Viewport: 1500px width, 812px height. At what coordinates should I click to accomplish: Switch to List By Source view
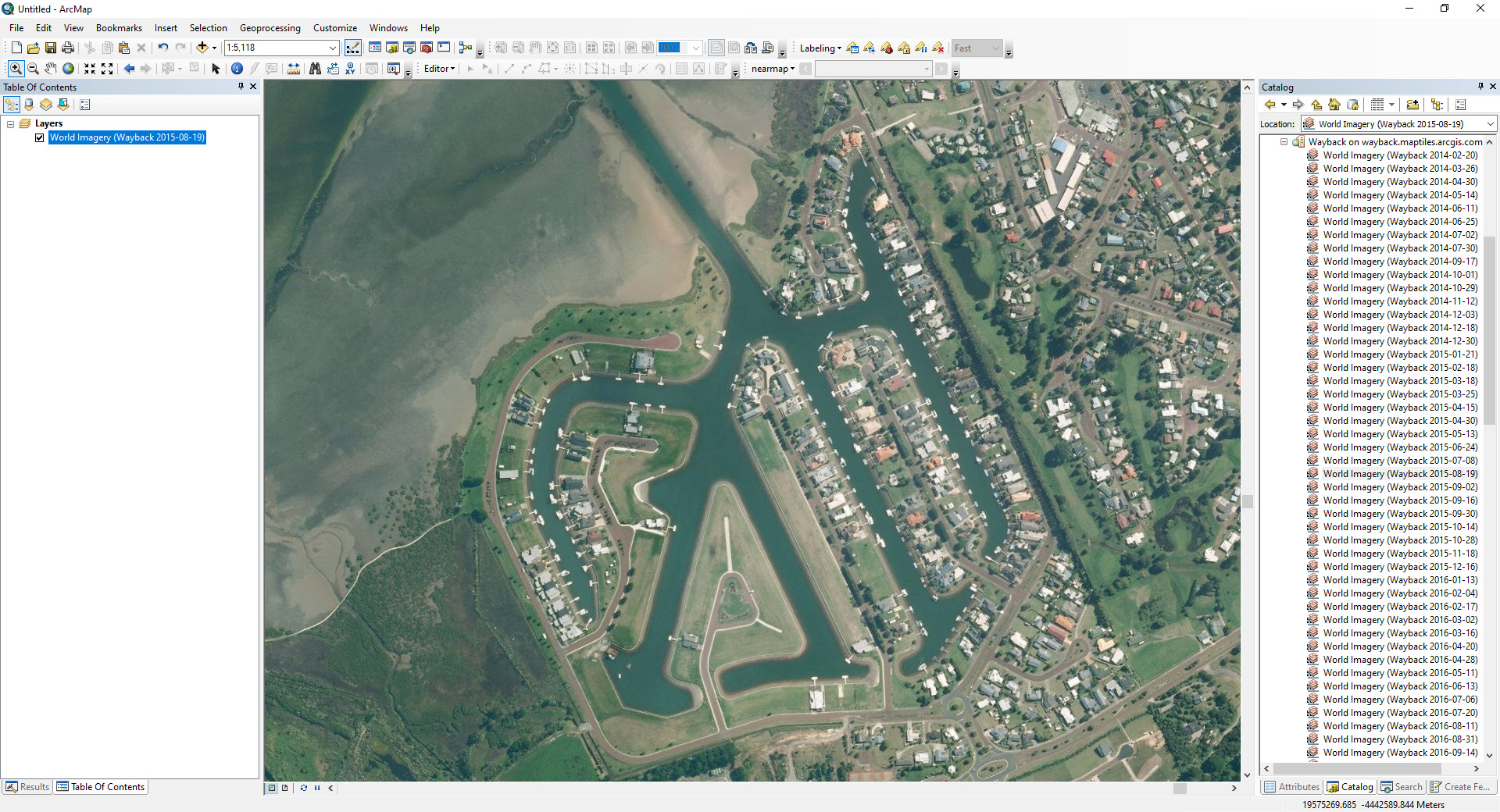(x=29, y=105)
